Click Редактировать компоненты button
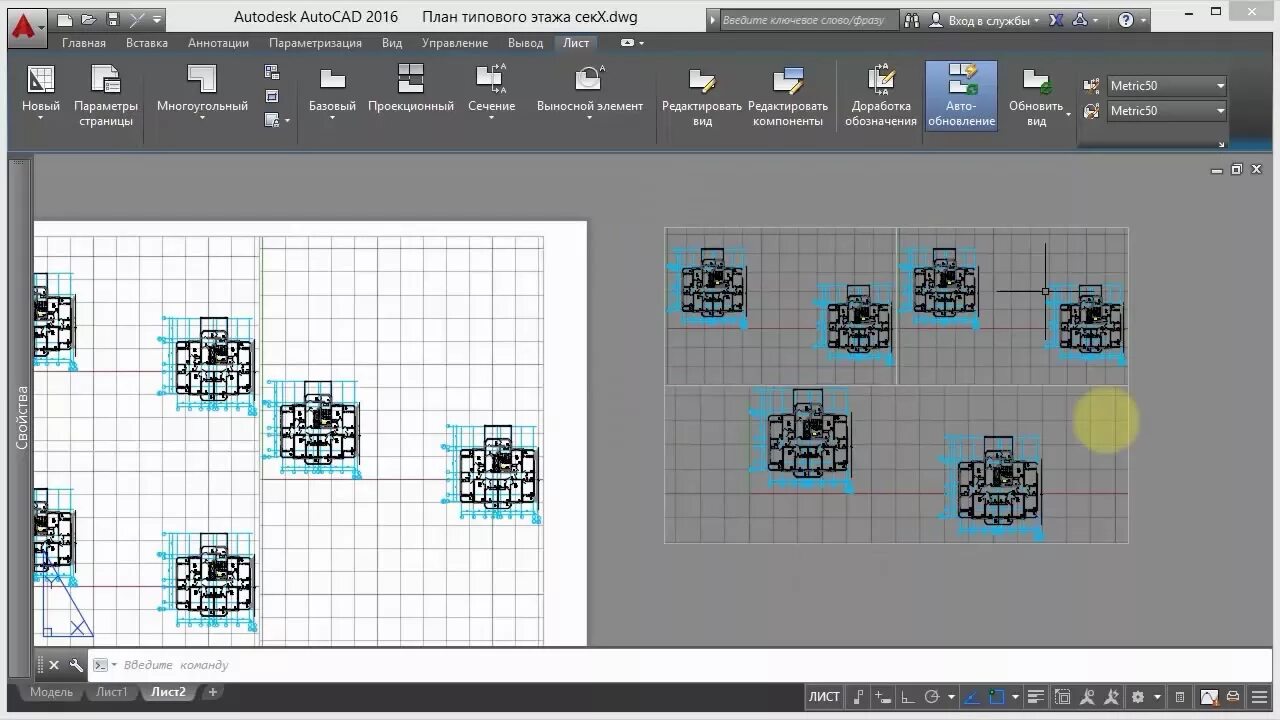The height and width of the screenshot is (720, 1280). click(788, 95)
